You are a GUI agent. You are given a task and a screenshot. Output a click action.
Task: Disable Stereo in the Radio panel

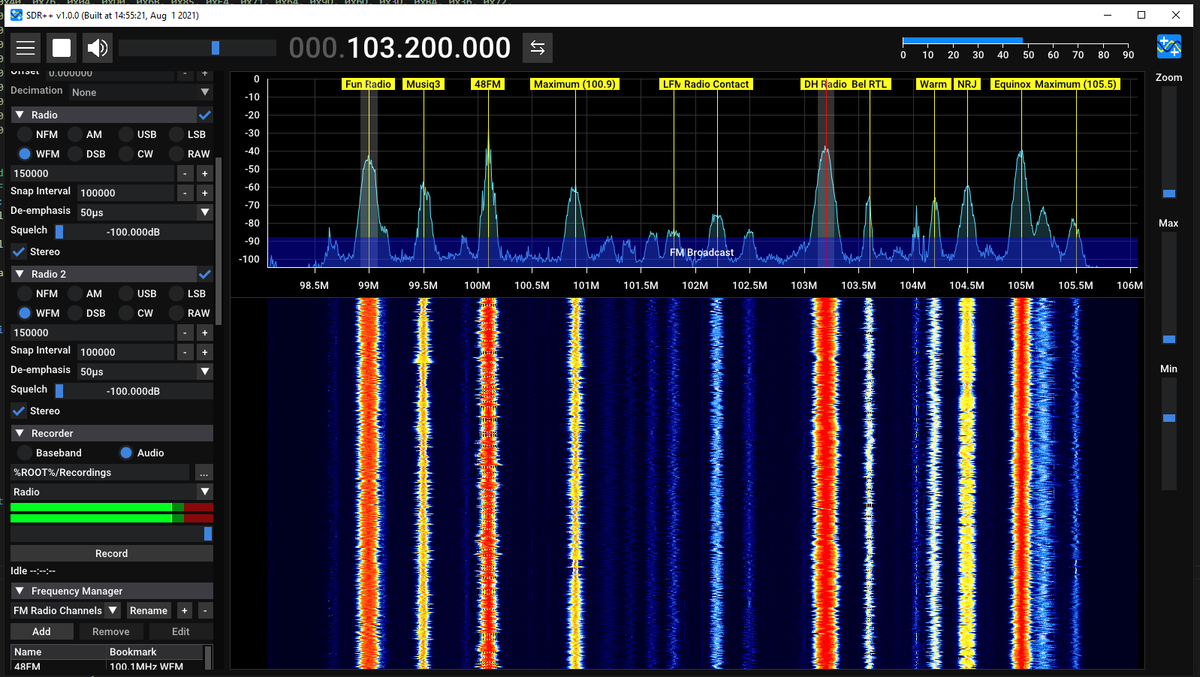point(18,252)
